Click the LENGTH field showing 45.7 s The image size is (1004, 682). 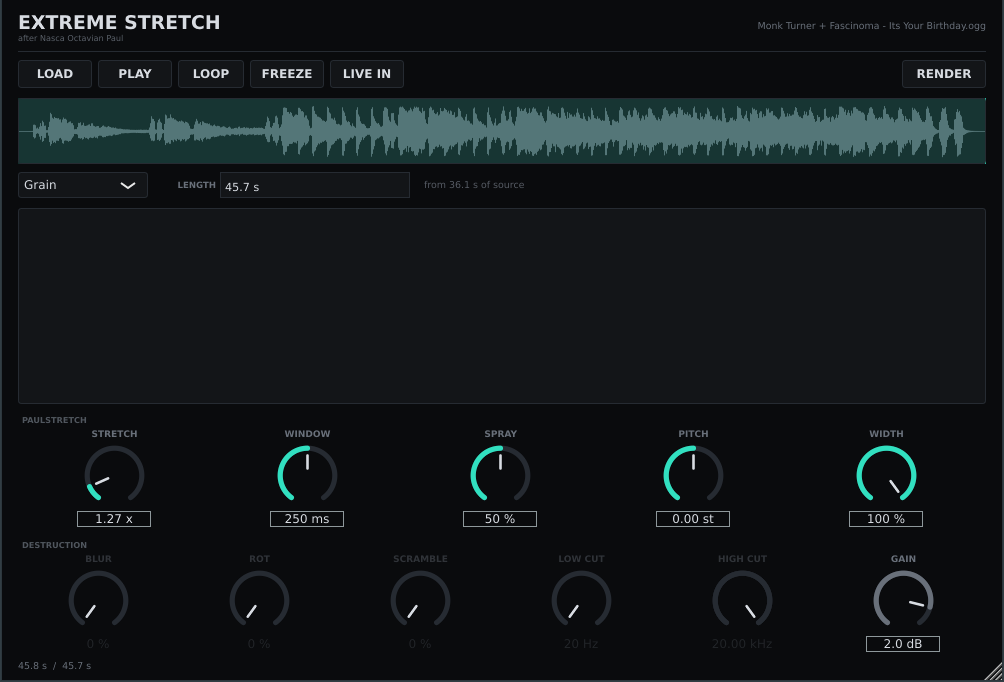click(315, 185)
